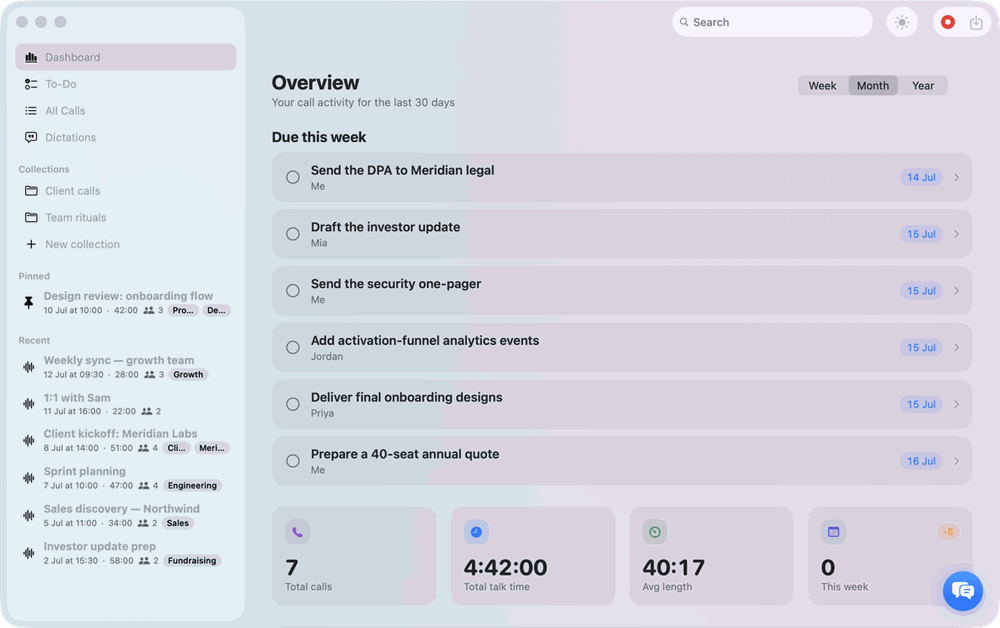1000x628 pixels.
Task: Check off Prepare a 40-seat annual quote
Action: point(293,461)
